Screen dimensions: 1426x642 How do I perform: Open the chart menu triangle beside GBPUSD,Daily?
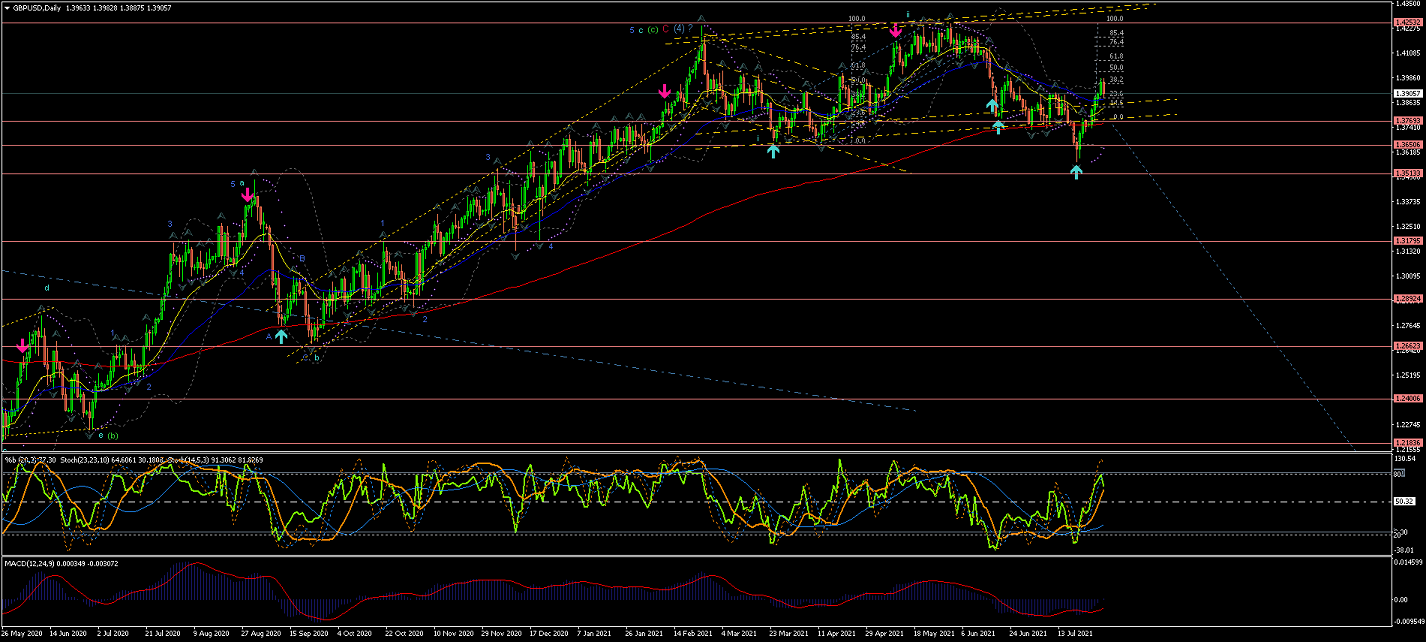6,6
